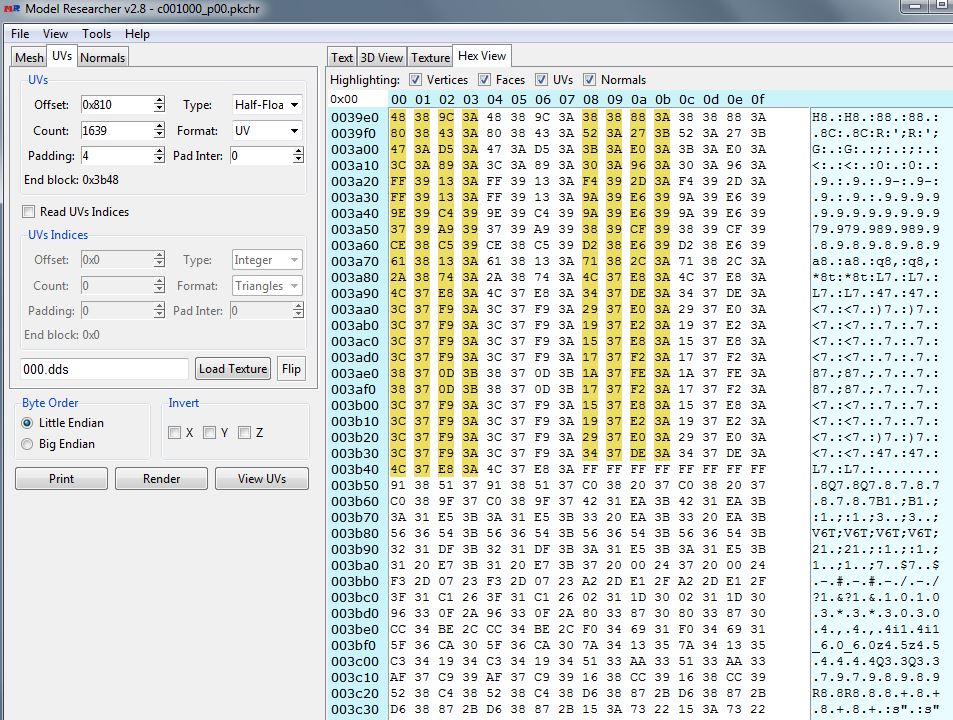
Task: Toggle Faces highlighting checkbox
Action: point(484,80)
